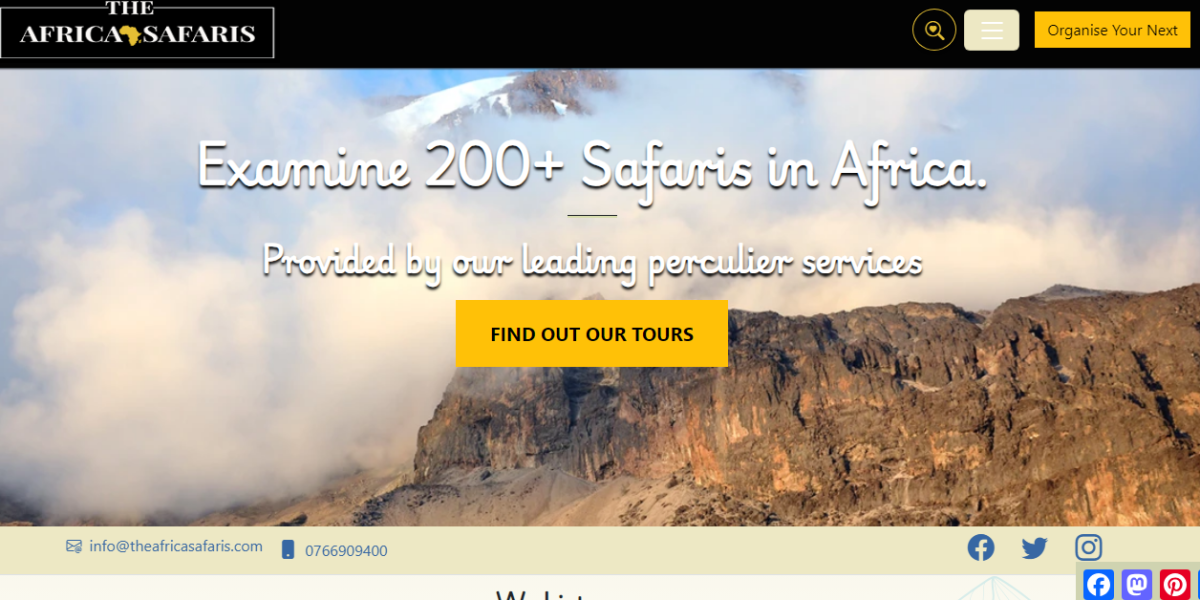Click the Africa map emblem in logo
This screenshot has height=600, width=1200.
tap(132, 35)
